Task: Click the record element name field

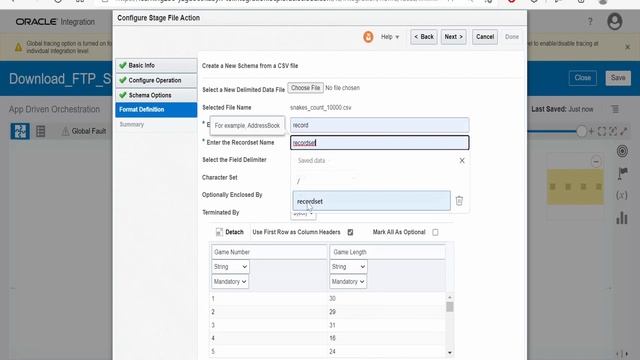Action: tap(380, 125)
